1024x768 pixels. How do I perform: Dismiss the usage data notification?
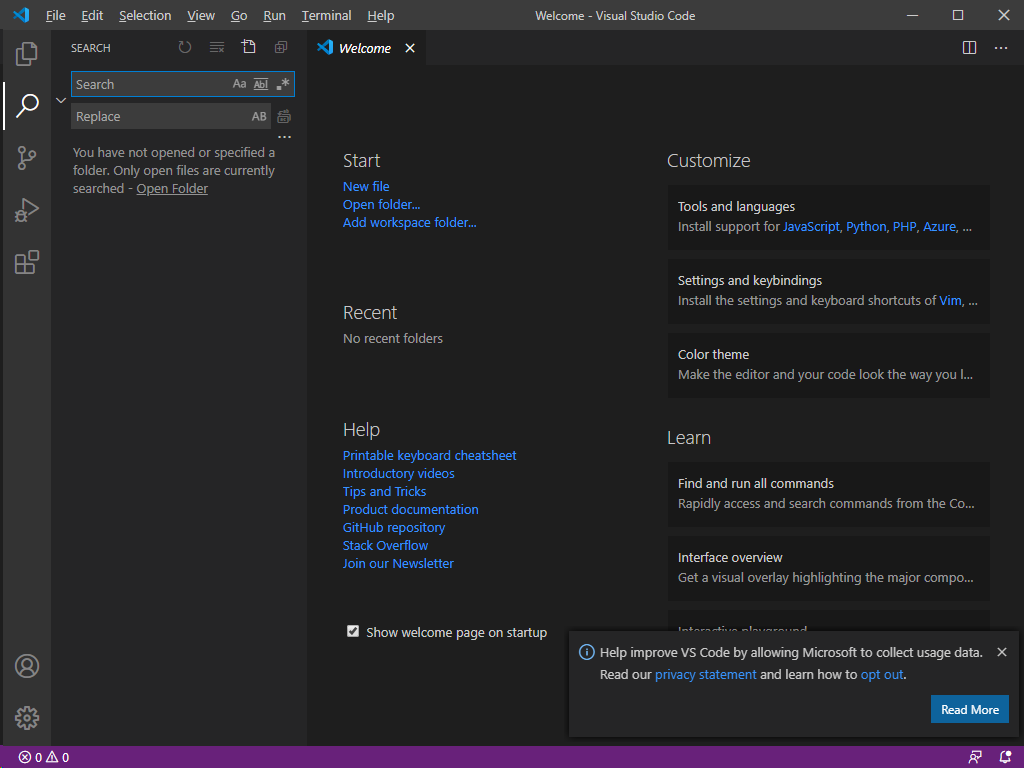[1002, 652]
